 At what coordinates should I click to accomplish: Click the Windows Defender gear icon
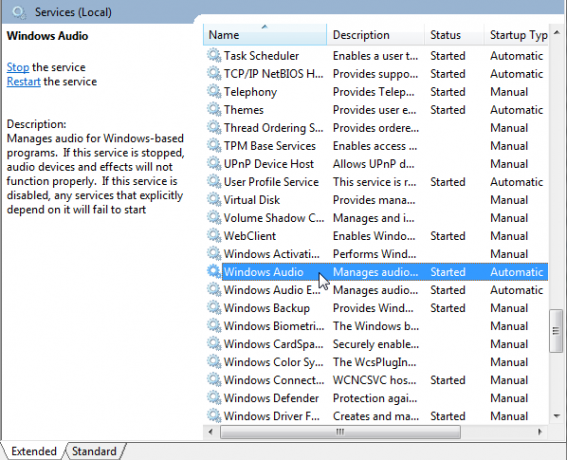point(214,398)
